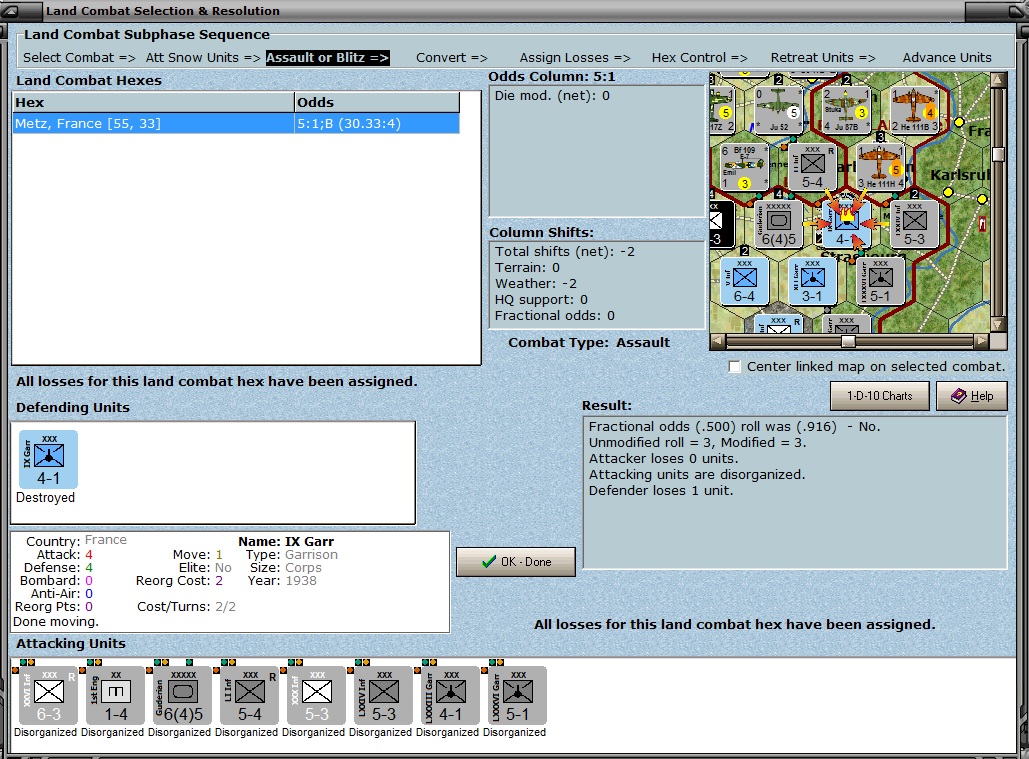The width and height of the screenshot is (1029, 759).
Task: Jump to Retreat Units subphase
Action: coord(823,58)
